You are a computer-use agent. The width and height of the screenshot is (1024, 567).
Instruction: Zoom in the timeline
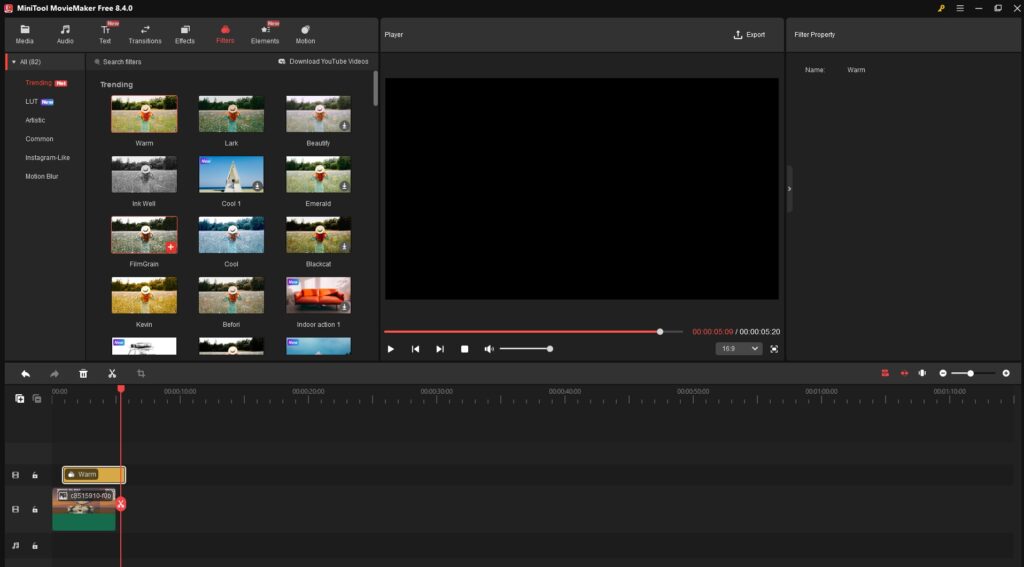[x=1006, y=373]
